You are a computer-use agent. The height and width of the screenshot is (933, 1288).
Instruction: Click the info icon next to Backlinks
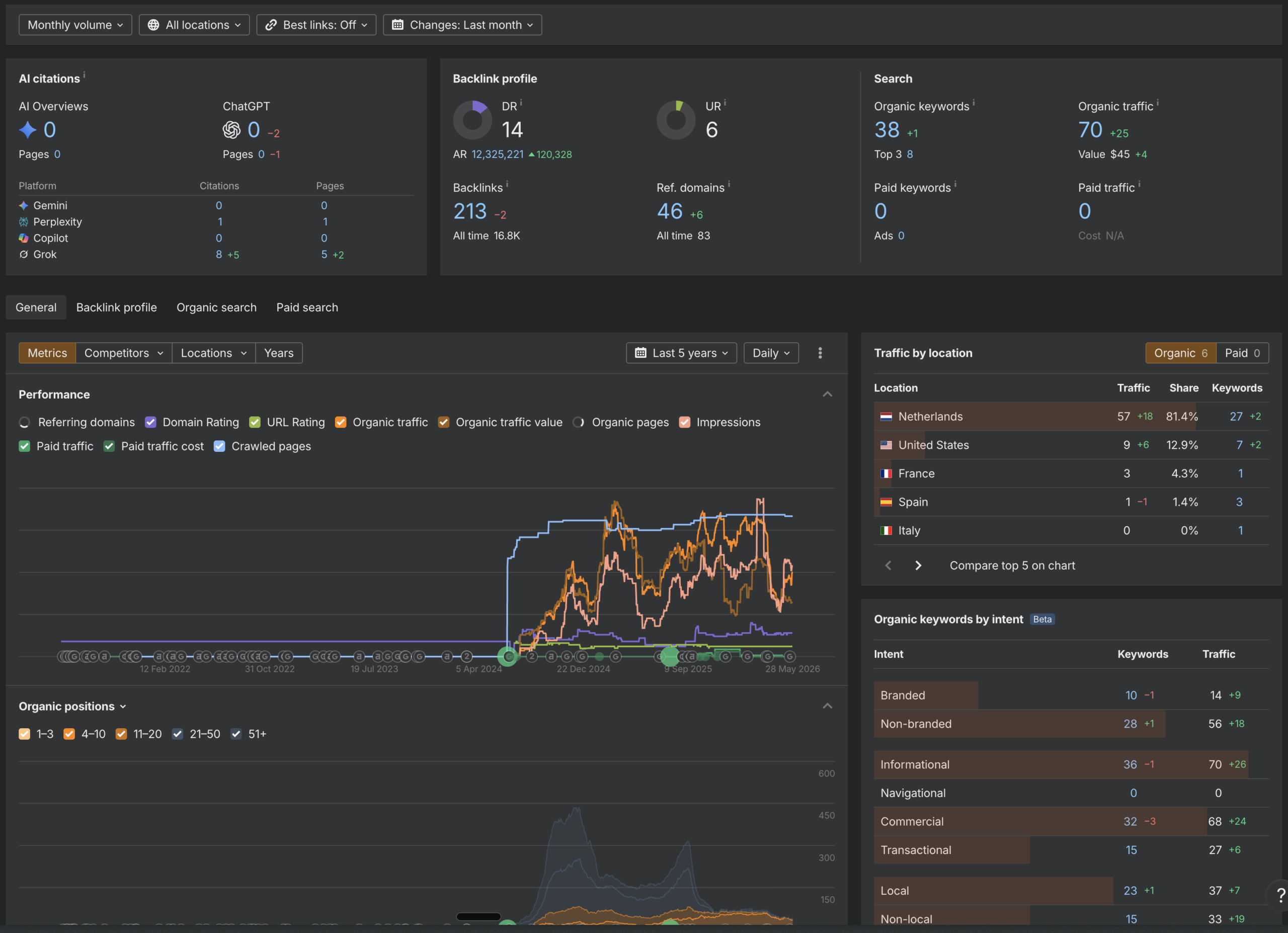[507, 185]
